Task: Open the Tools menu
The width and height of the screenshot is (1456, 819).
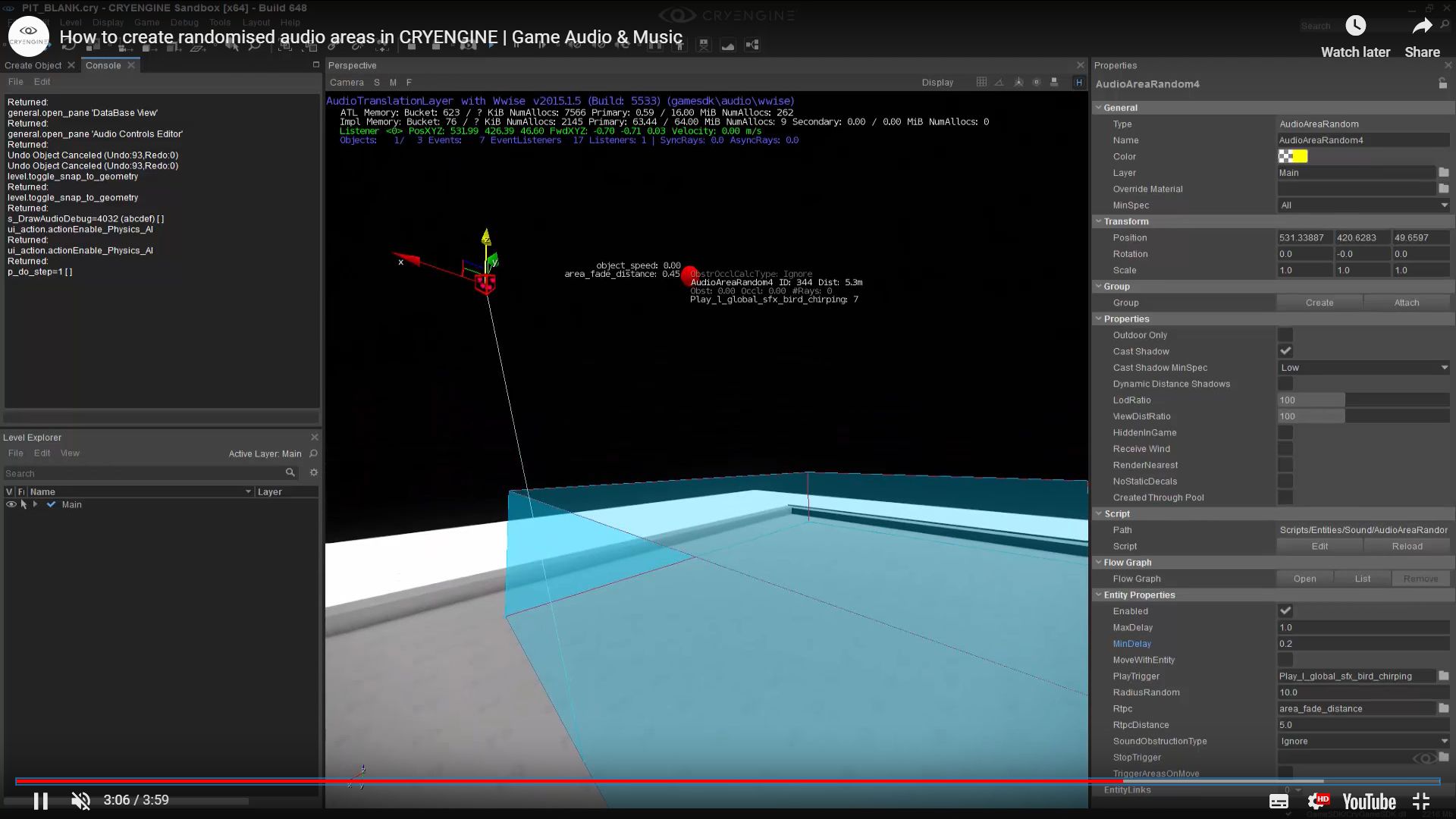Action: point(219,22)
